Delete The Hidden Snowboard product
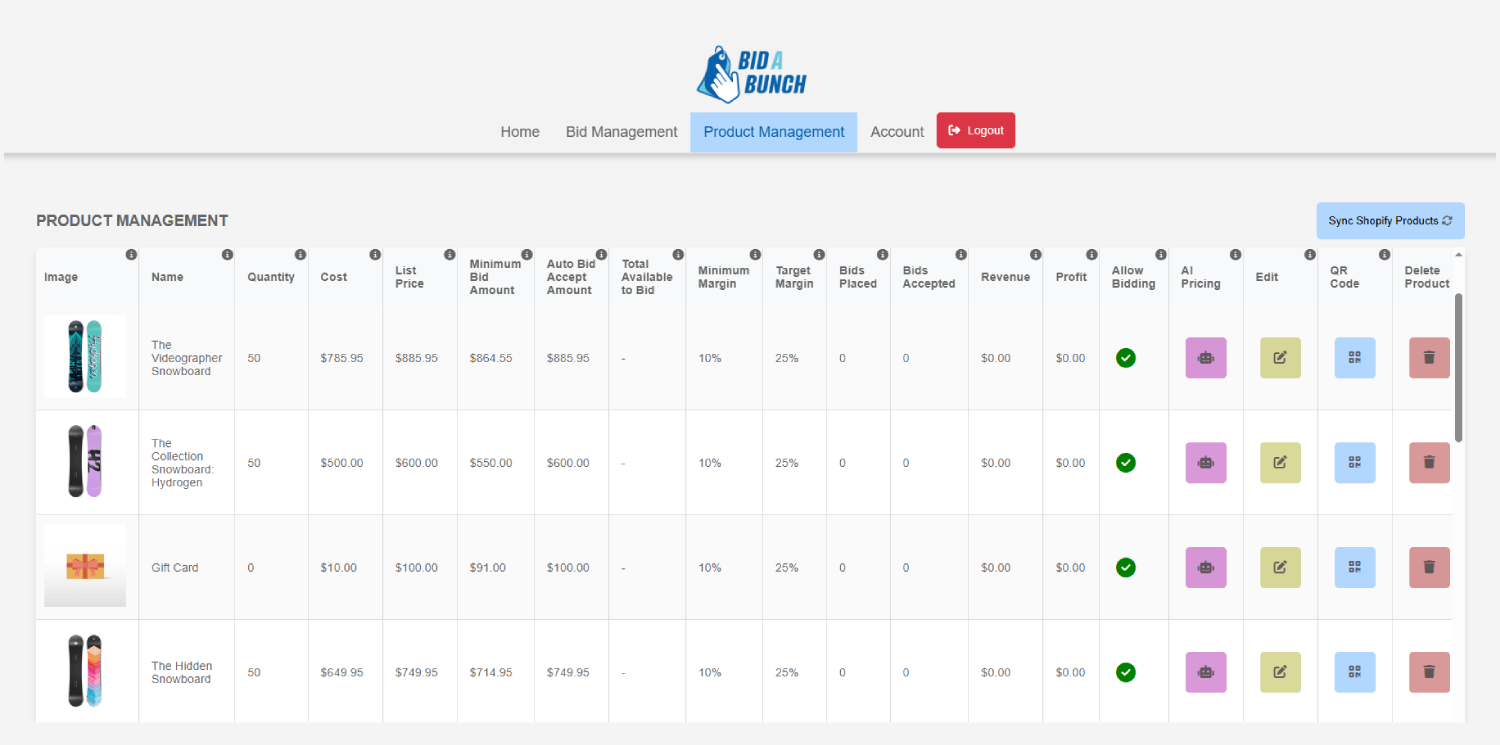Screen dimensions: 1500x745 point(1429,672)
